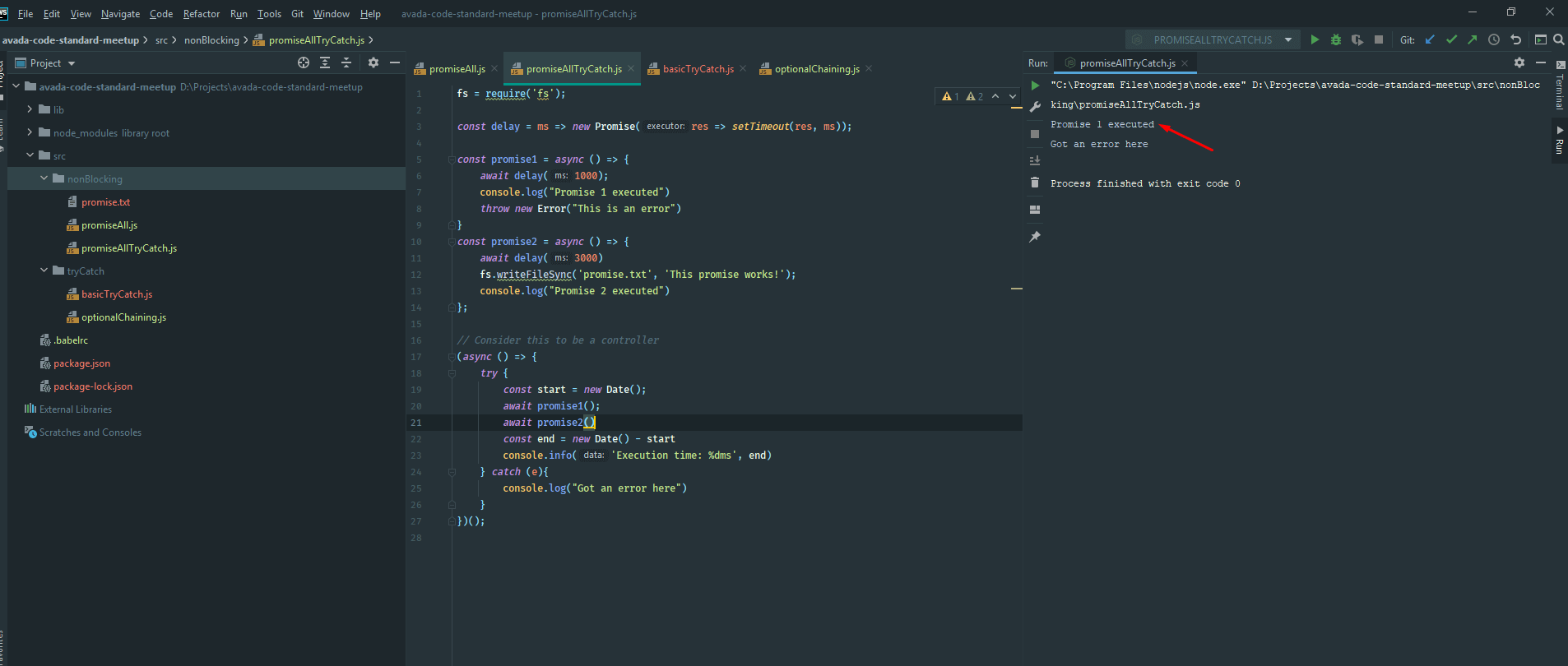
Task: Toggle the Run tool window on right stripe
Action: 1560,141
